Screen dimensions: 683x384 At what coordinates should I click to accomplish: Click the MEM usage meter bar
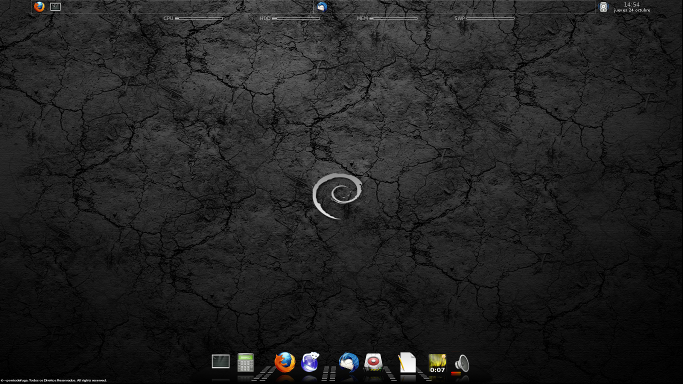point(394,18)
